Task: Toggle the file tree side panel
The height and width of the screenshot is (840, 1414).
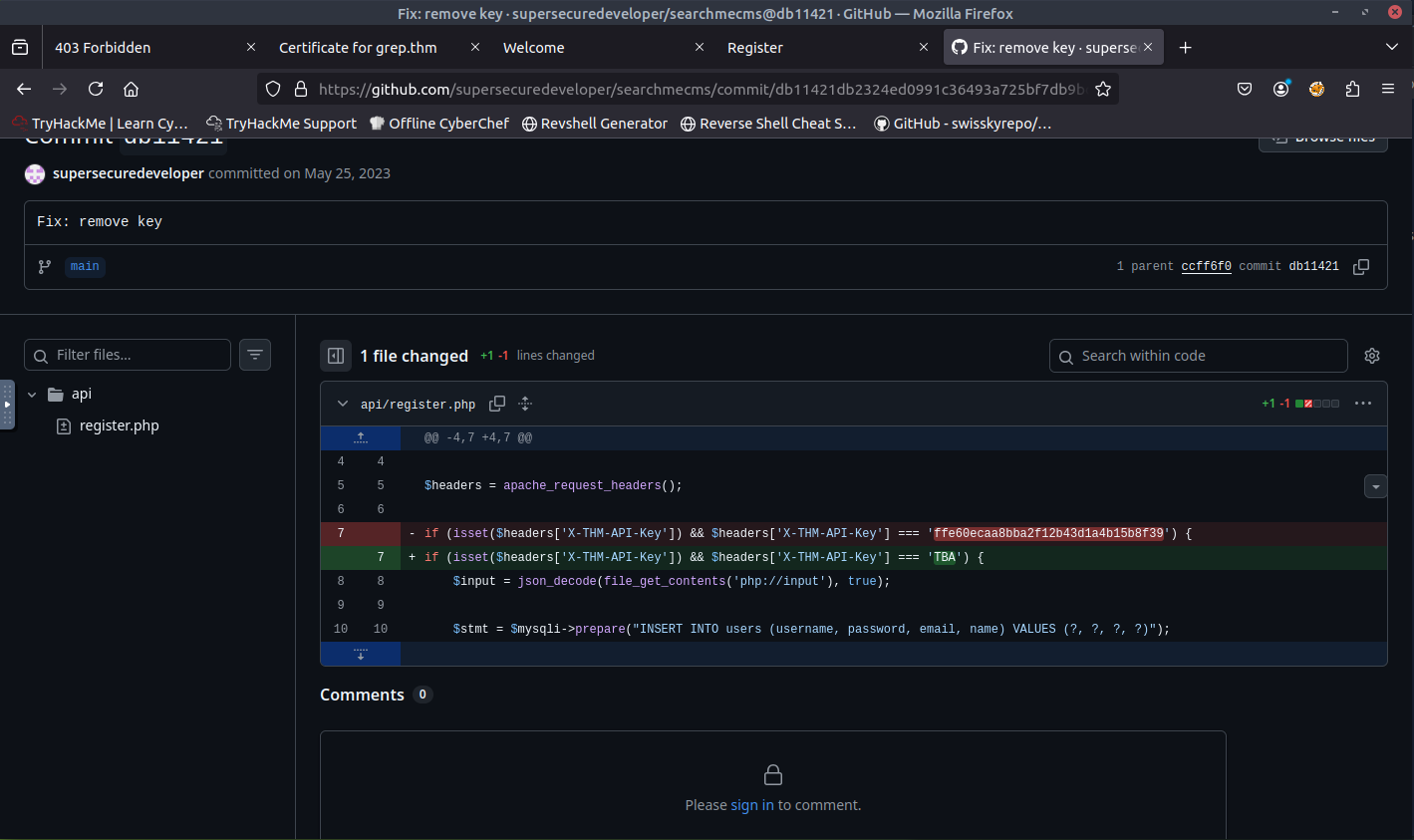Action: coord(336,356)
